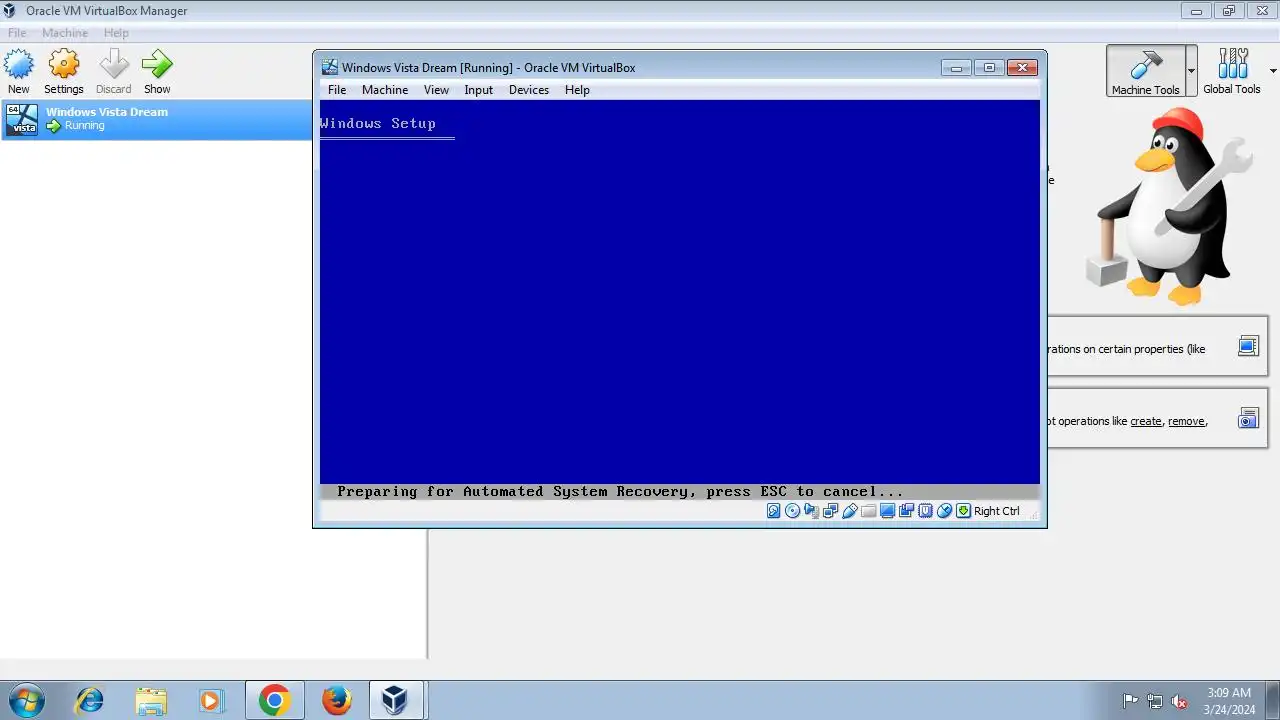Click the Global Tools button

[1232, 71]
